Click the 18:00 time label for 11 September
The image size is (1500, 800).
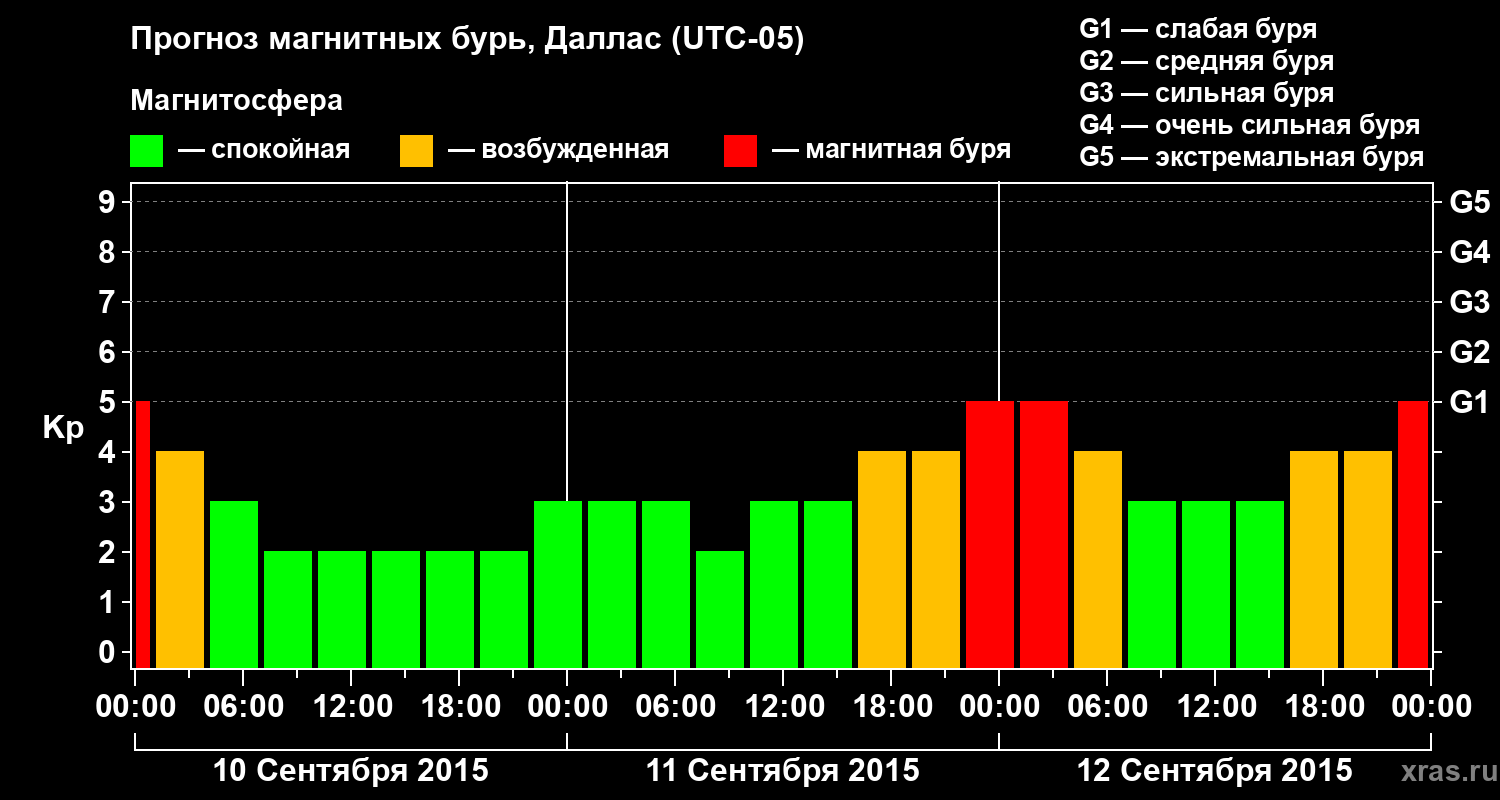point(892,707)
